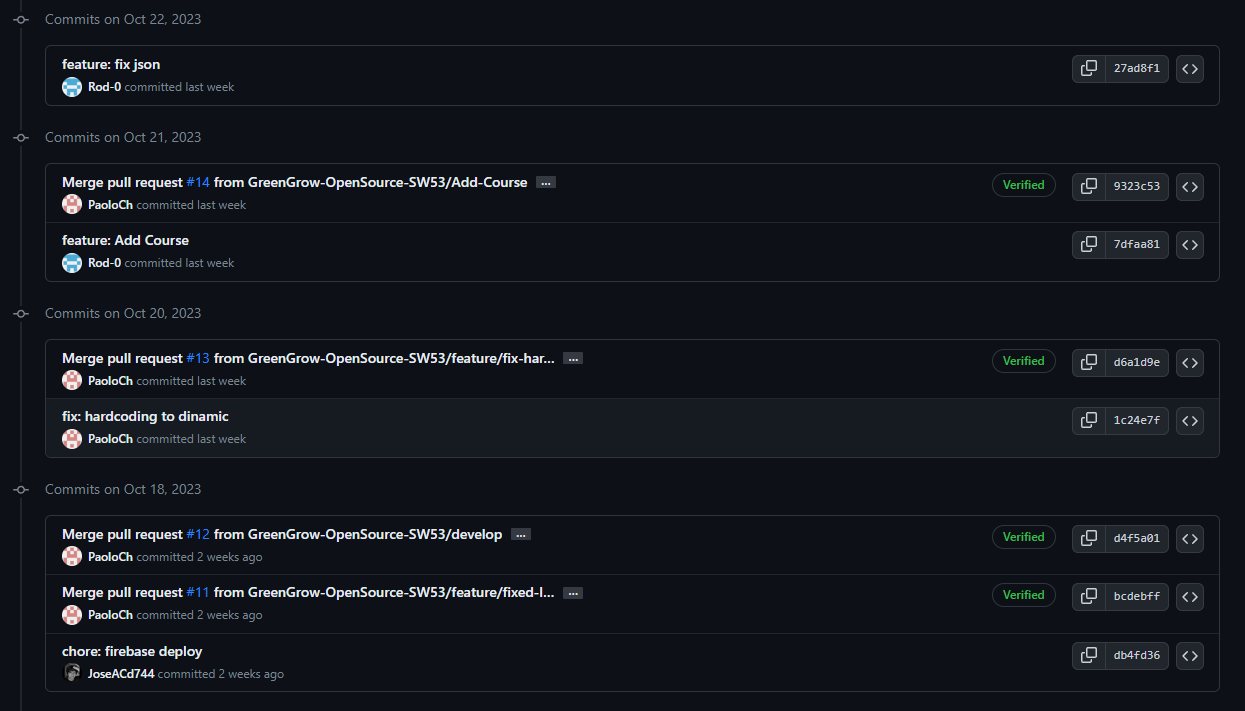This screenshot has height=711, width=1245.
Task: Copy full SHA for commit bcdebff
Action: (1089, 597)
